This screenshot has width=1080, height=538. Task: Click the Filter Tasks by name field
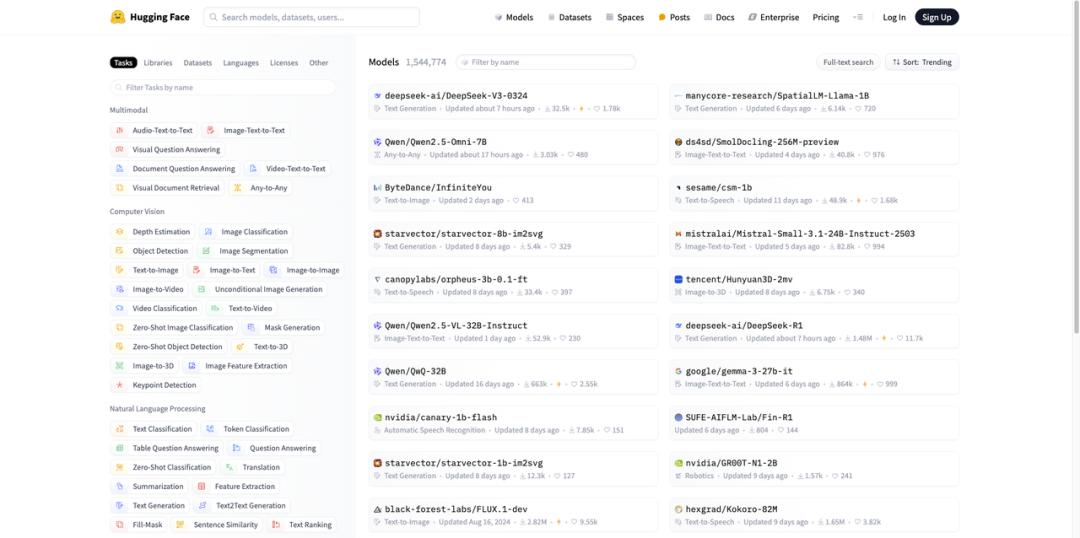click(225, 87)
